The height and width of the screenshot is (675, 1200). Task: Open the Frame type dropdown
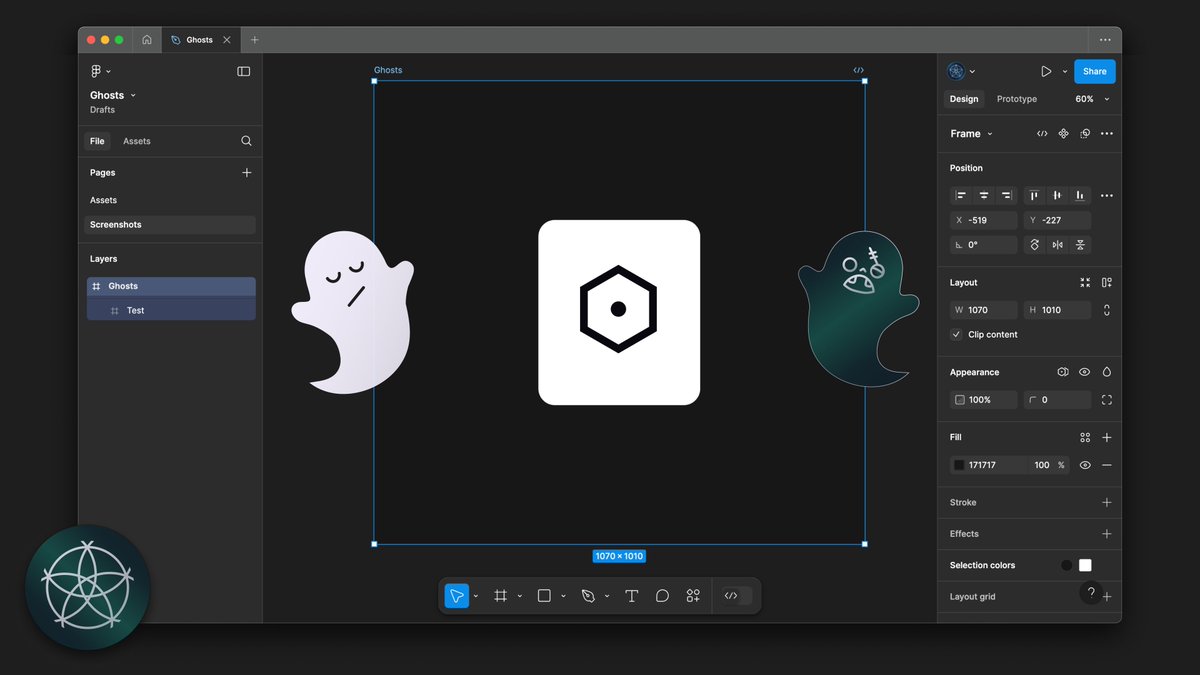tap(971, 134)
